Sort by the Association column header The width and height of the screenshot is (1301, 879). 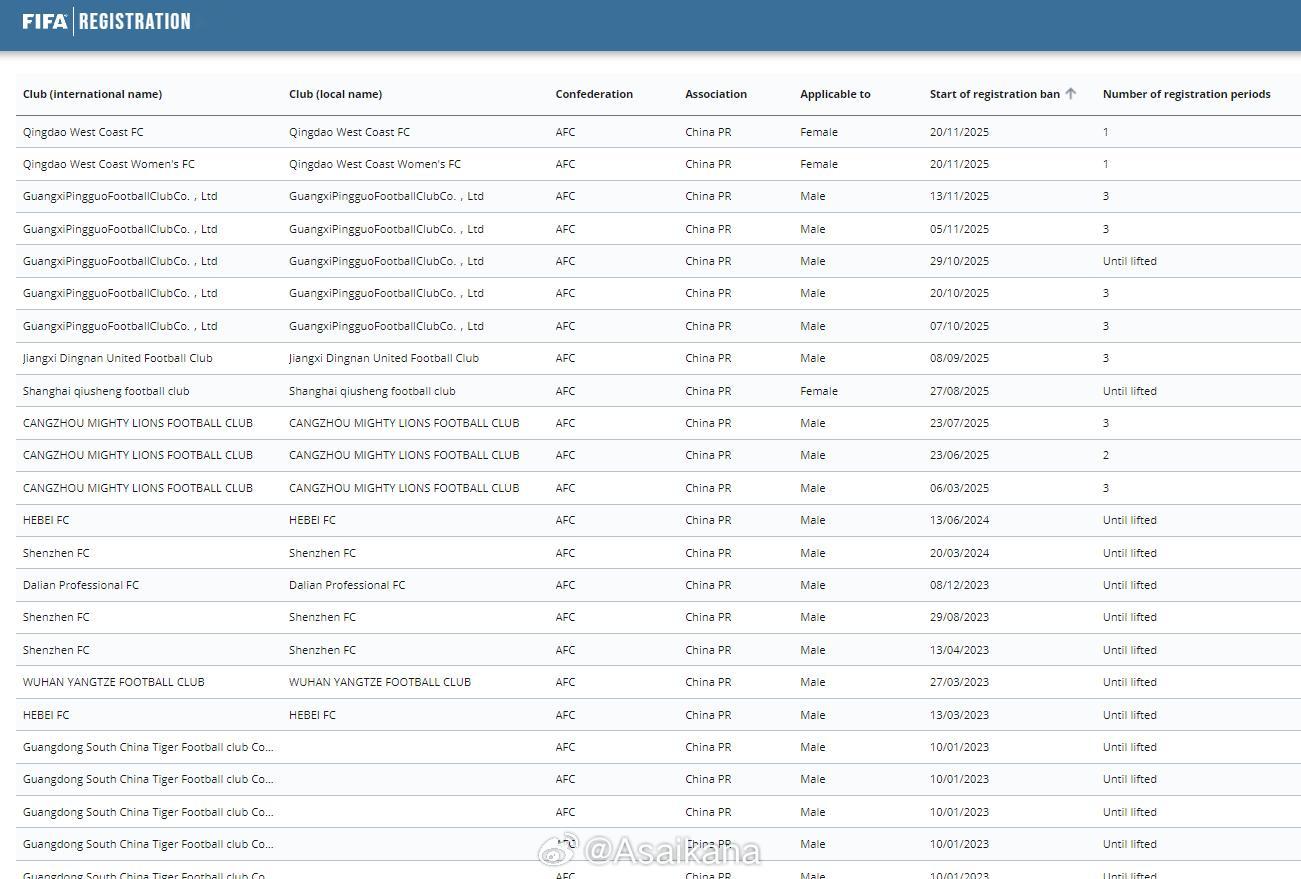[716, 94]
